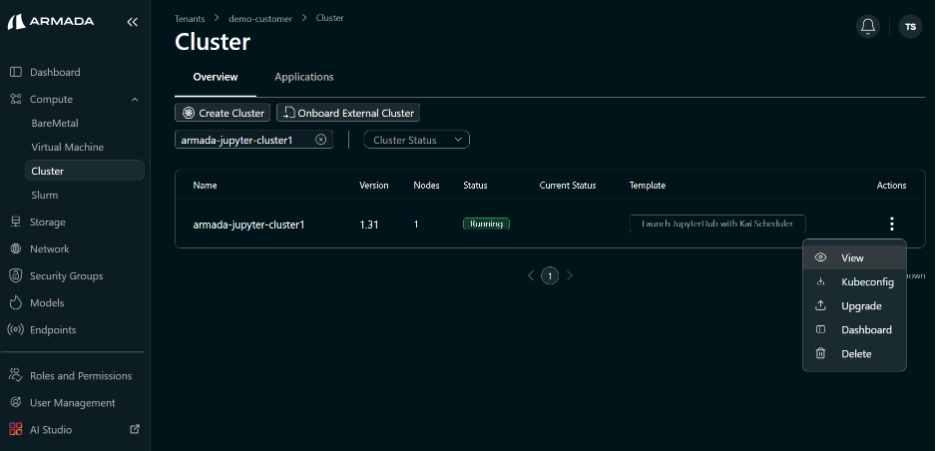Click the Current Status column header
The image size is (936, 451).
568,186
